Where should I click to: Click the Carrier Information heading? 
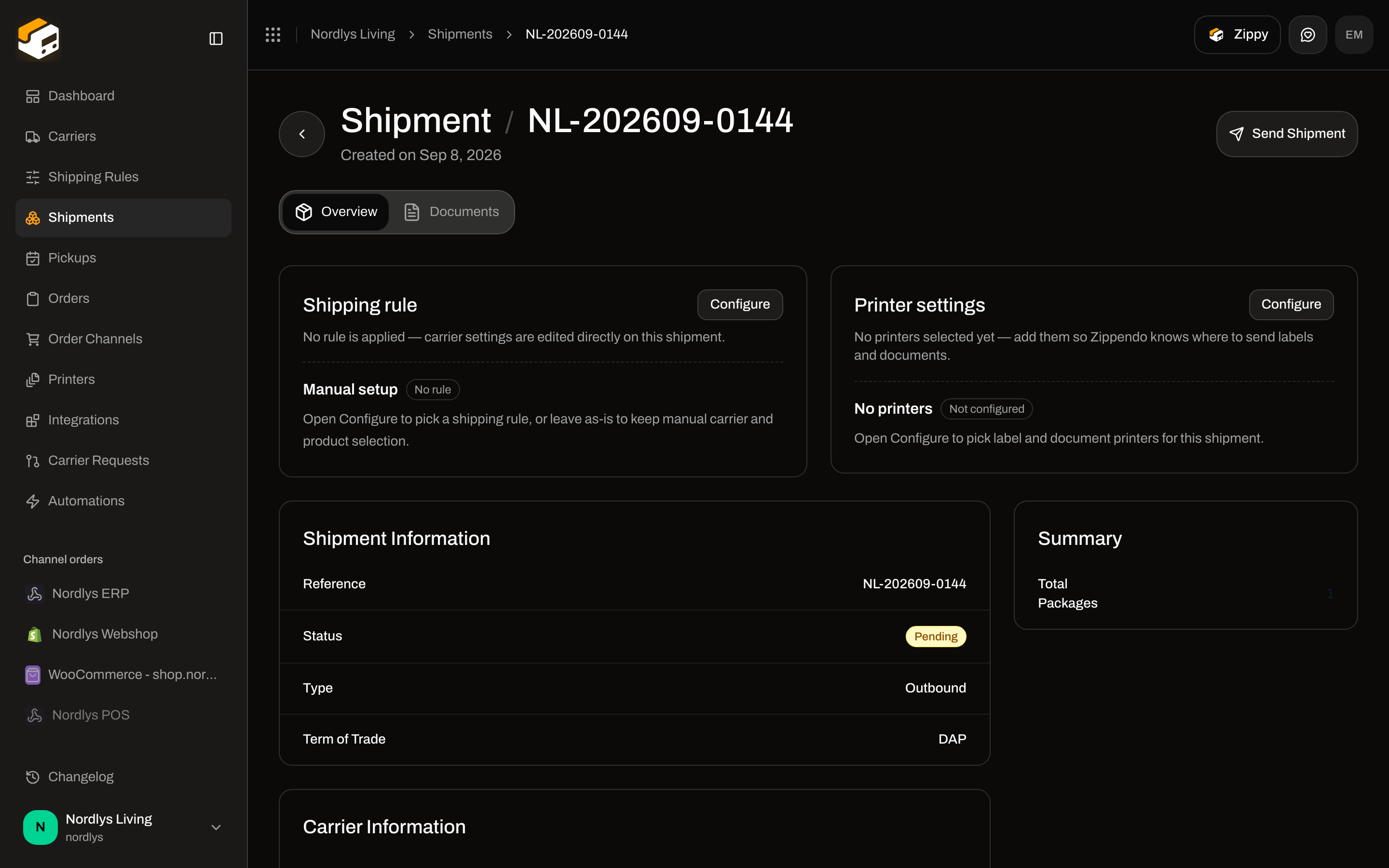click(384, 827)
